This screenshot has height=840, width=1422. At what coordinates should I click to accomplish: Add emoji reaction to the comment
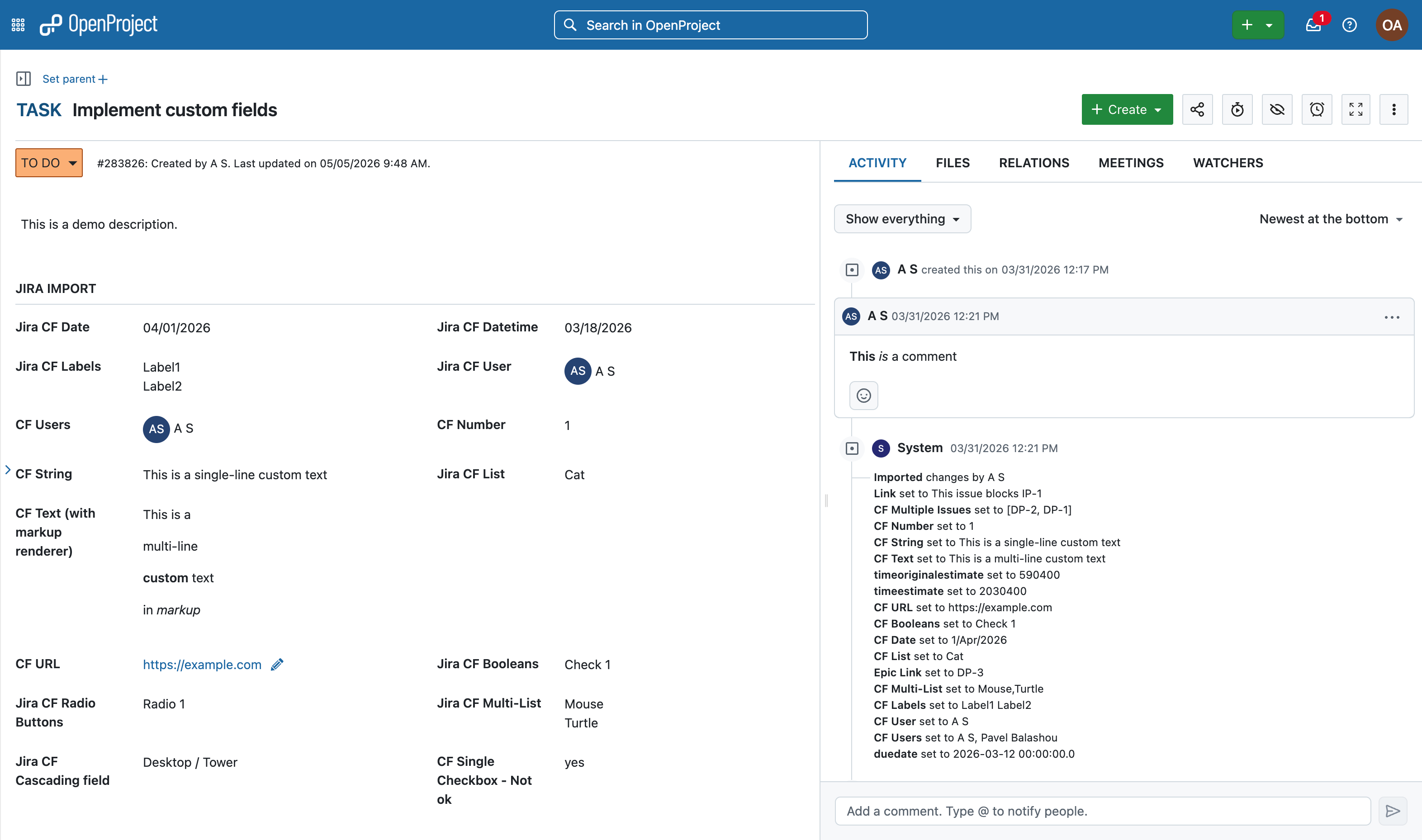tap(863, 395)
